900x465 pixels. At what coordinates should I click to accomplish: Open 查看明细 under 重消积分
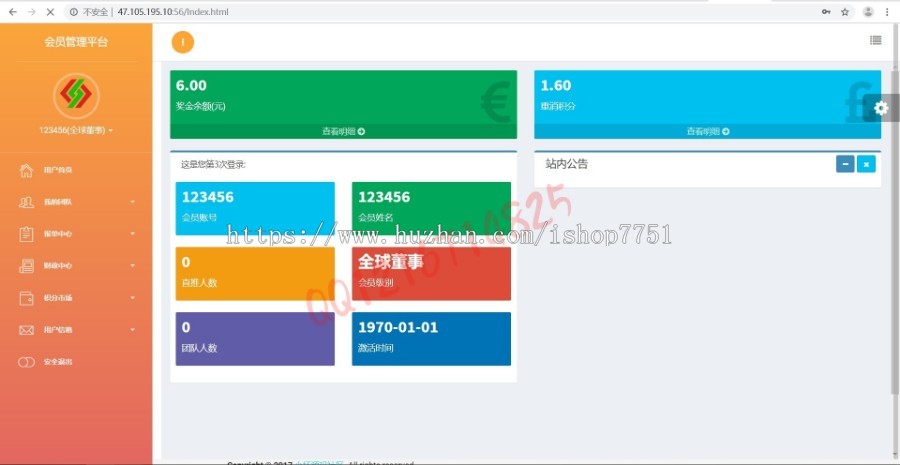pyautogui.click(x=707, y=131)
